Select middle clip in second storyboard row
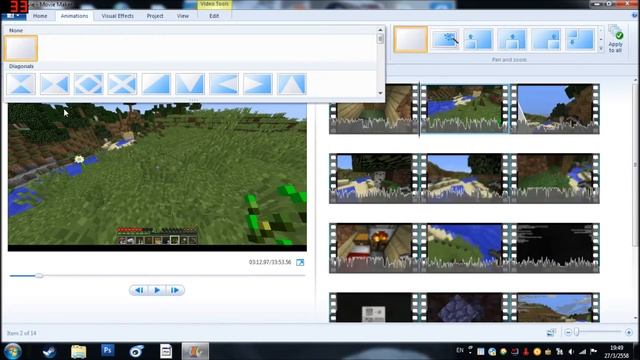 [x=464, y=178]
